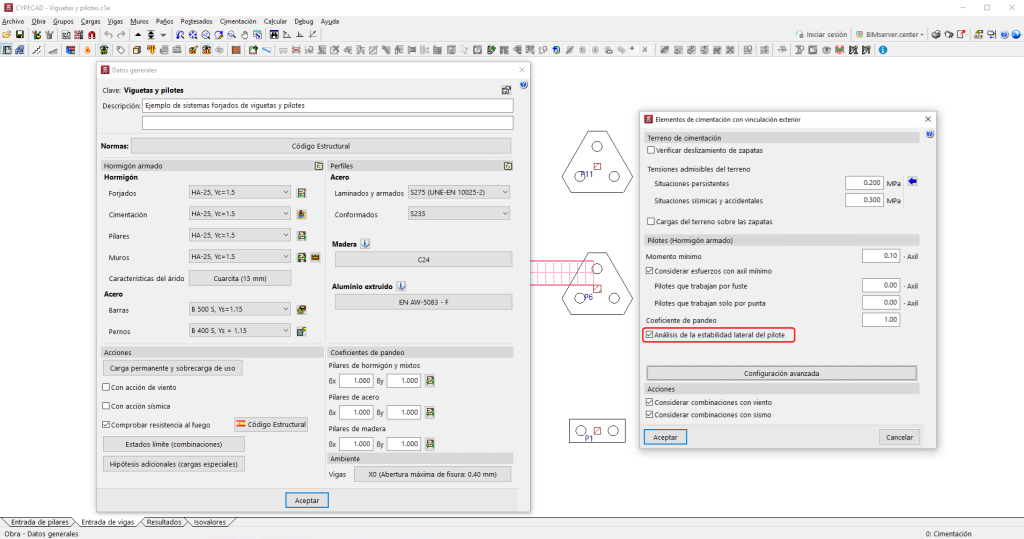Click Coeficiente de pandeo value field
This screenshot has height=539, width=1024.
tap(881, 319)
